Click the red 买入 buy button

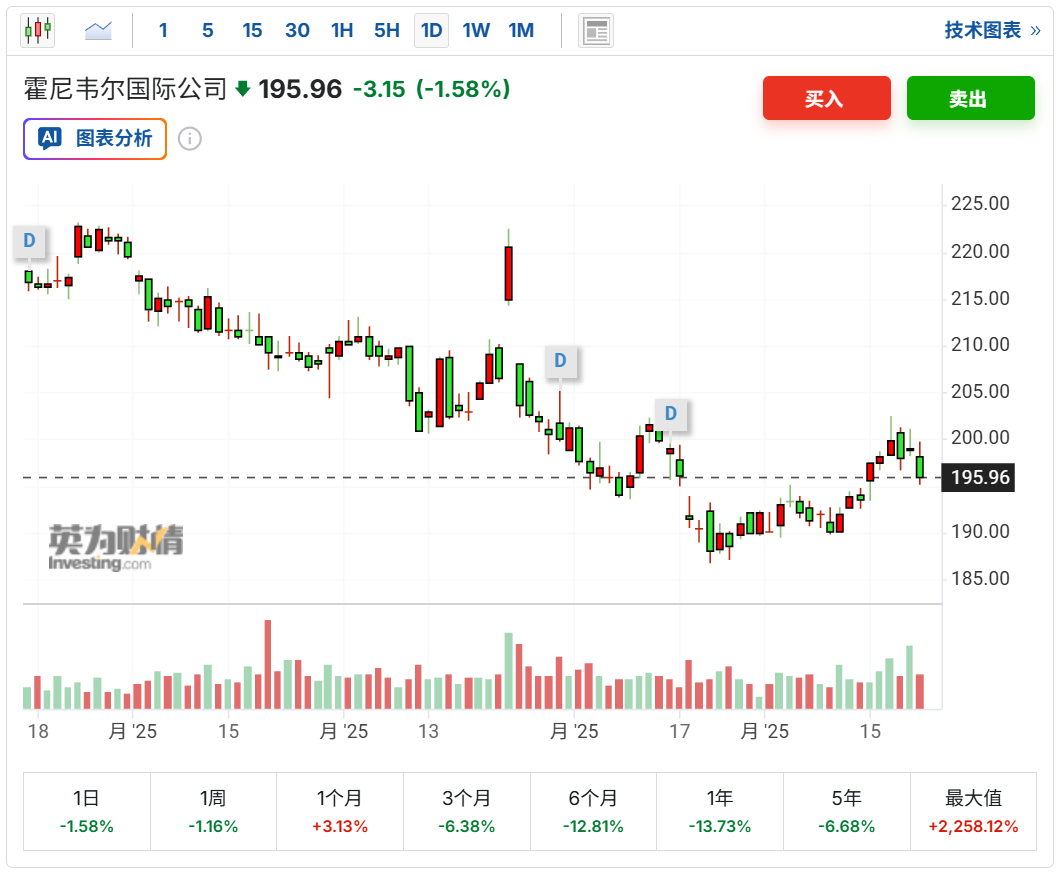point(826,98)
